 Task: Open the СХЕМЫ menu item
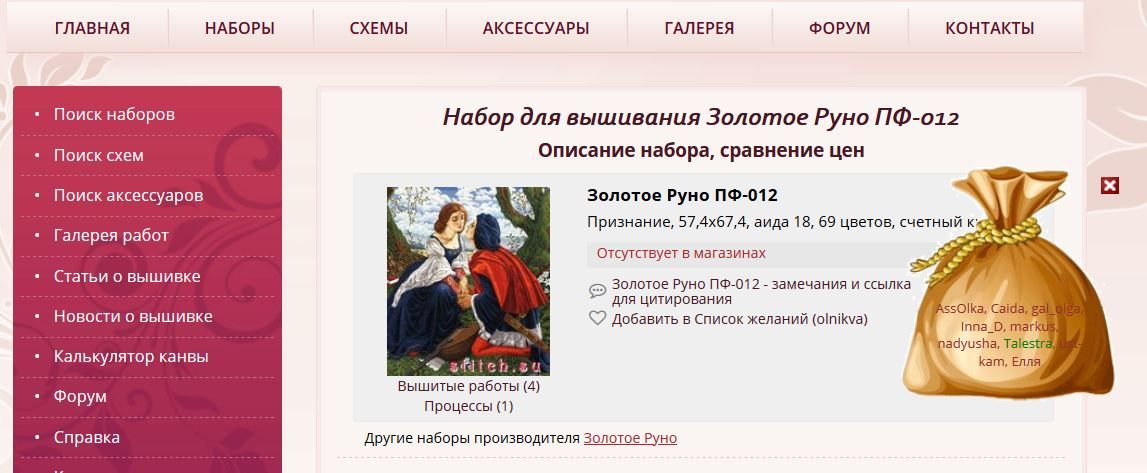coord(379,29)
